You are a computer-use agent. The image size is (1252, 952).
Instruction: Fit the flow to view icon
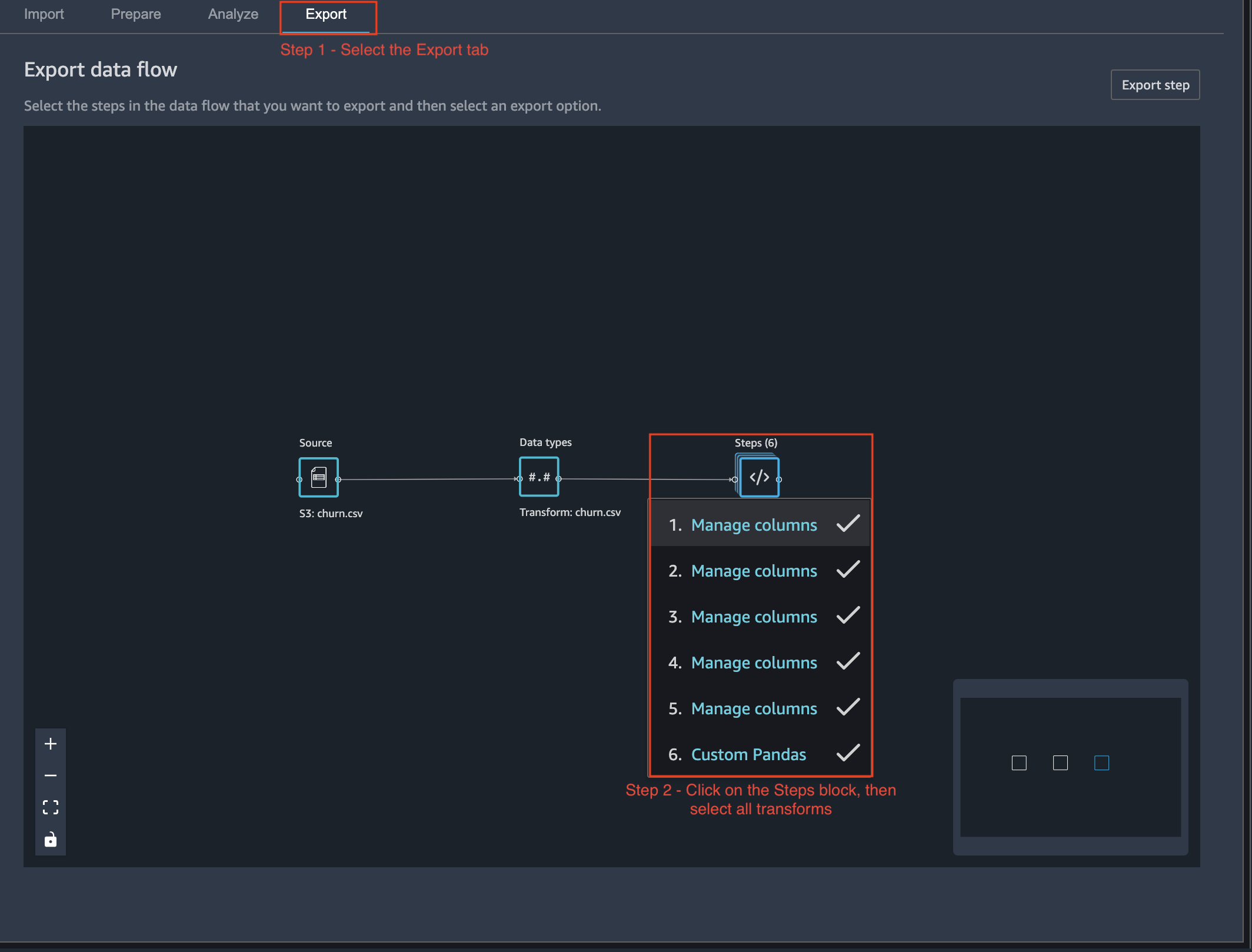tap(51, 807)
